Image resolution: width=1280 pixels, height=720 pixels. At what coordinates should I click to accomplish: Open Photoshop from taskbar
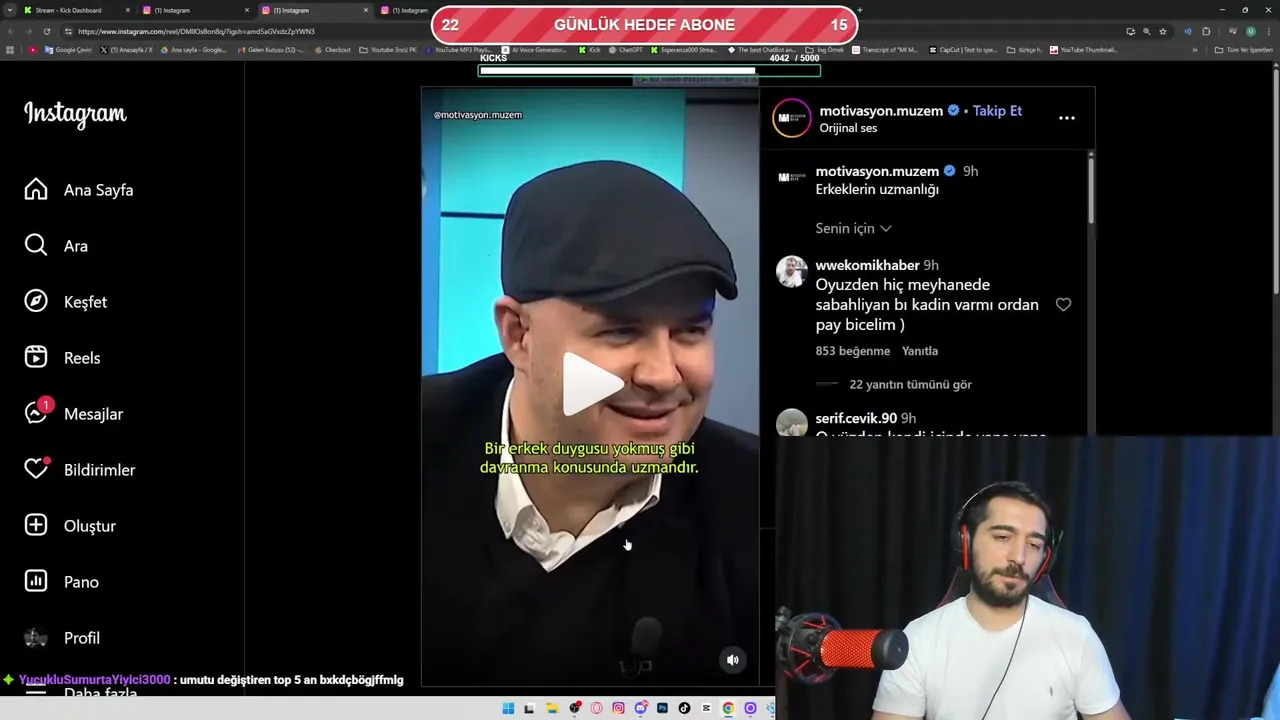click(x=662, y=708)
